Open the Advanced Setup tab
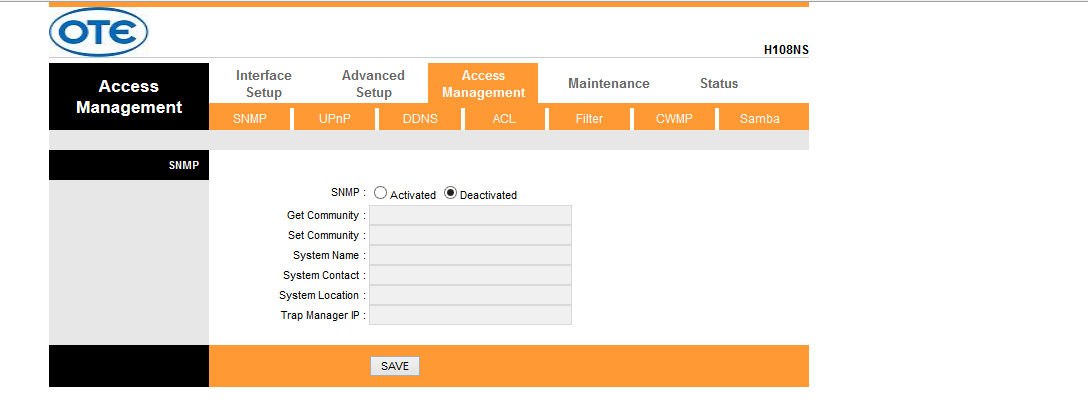Viewport: 1088px width, 418px height. pos(373,83)
